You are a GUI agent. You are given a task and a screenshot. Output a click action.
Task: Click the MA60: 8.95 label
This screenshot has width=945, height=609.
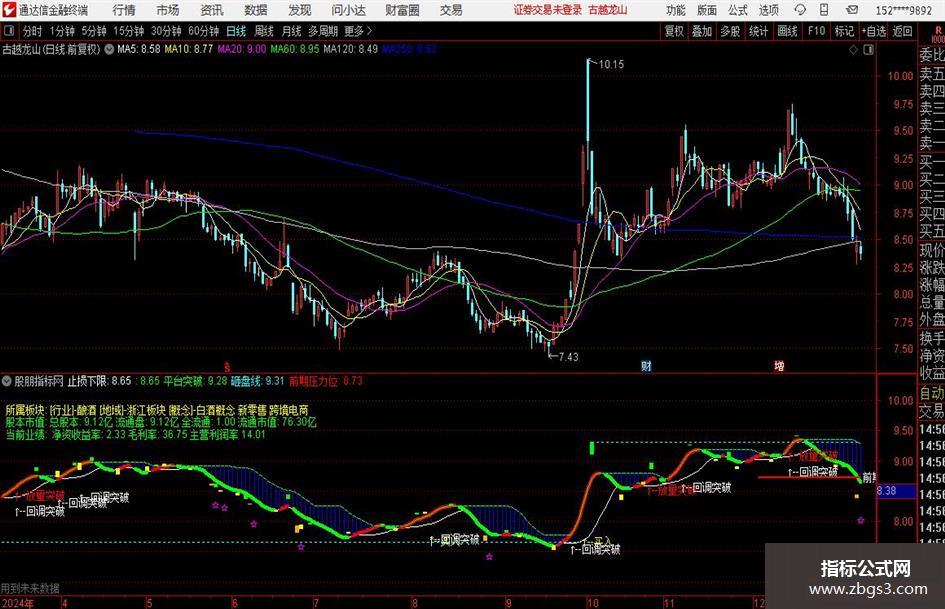(x=294, y=49)
